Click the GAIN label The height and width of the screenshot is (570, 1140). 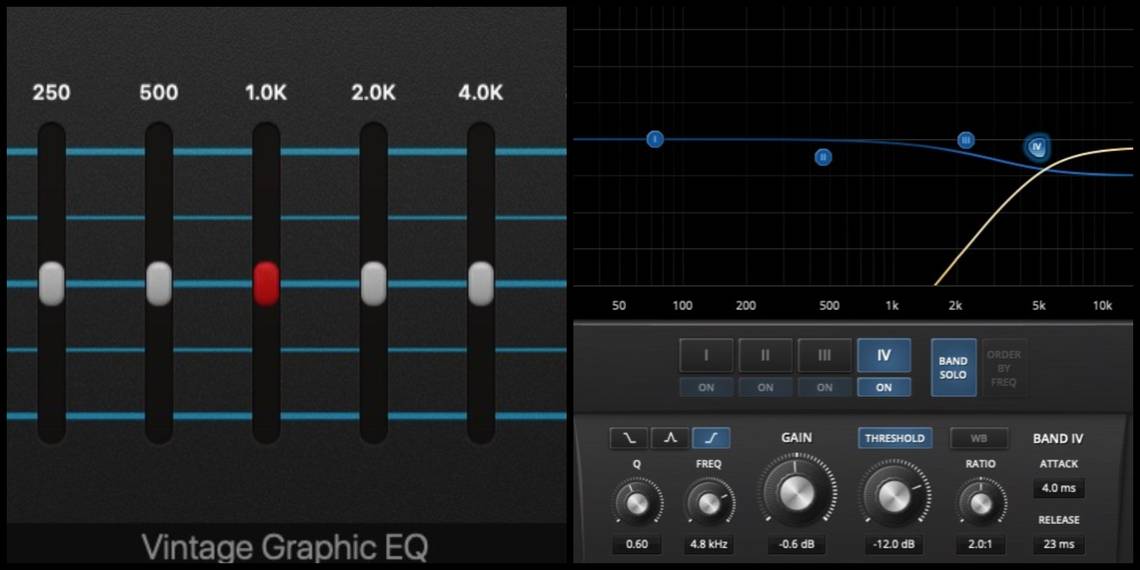(x=797, y=438)
